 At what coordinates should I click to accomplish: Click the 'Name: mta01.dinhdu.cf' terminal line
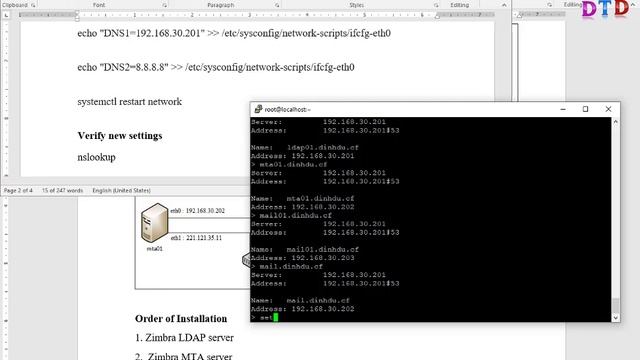[302, 198]
